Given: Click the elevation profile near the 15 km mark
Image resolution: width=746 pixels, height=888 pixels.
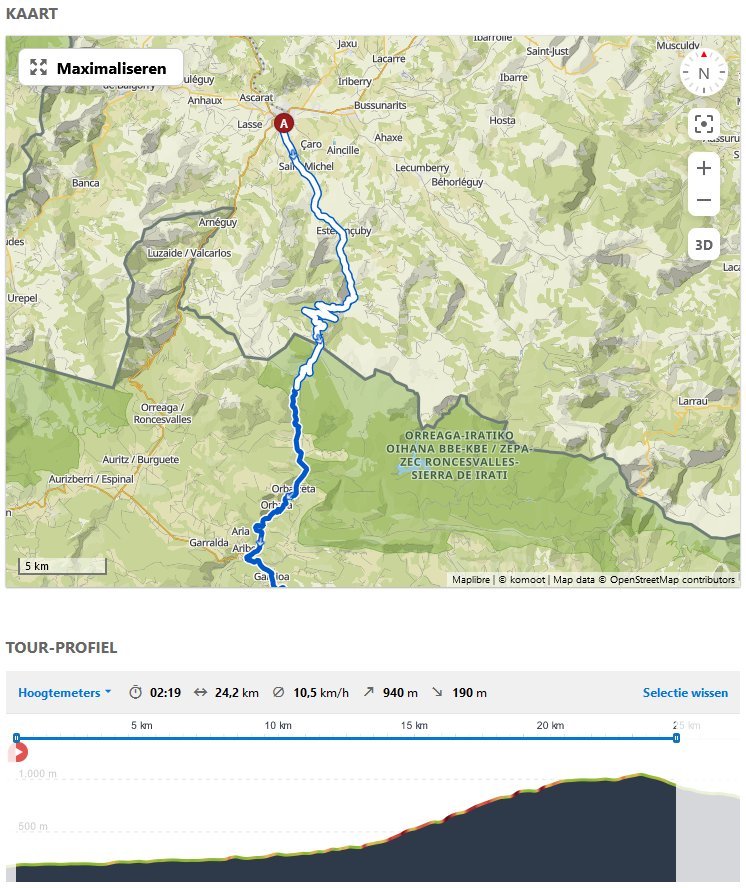Looking at the screenshot, I should tap(414, 838).
